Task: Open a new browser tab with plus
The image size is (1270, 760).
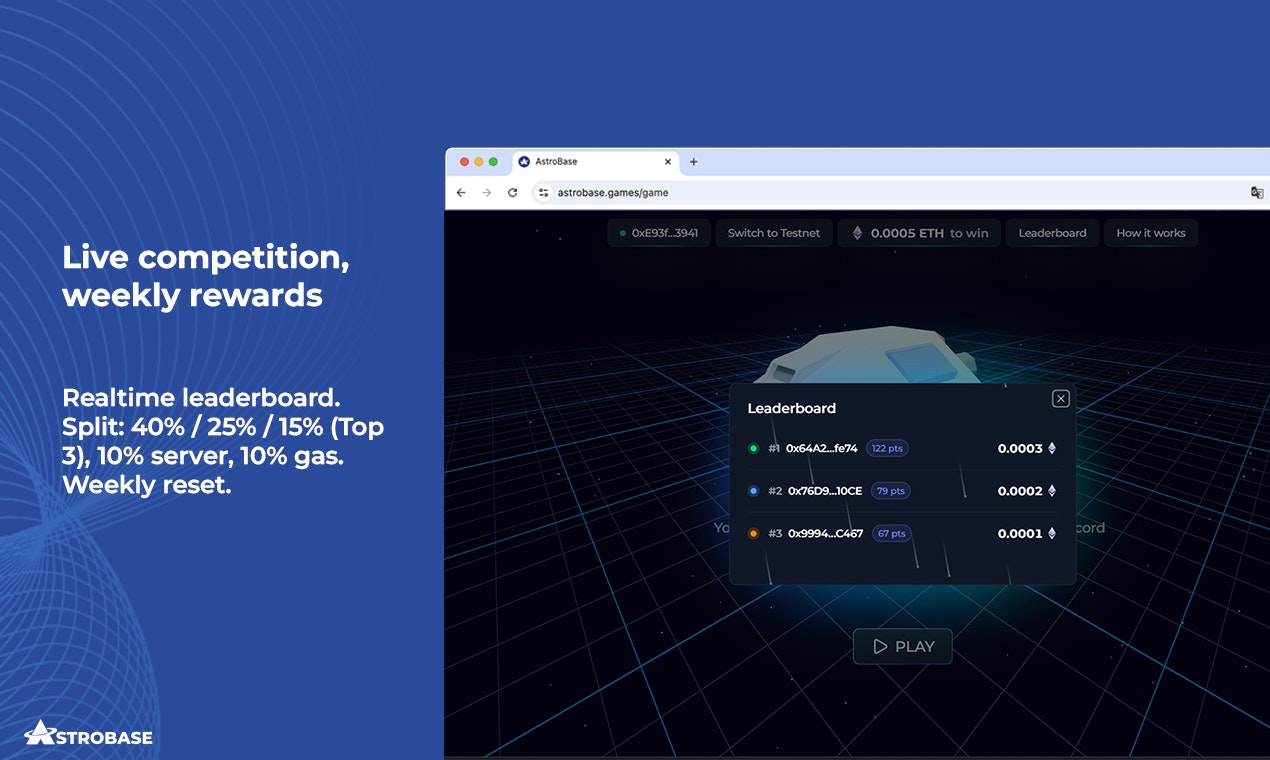Action: coord(694,162)
